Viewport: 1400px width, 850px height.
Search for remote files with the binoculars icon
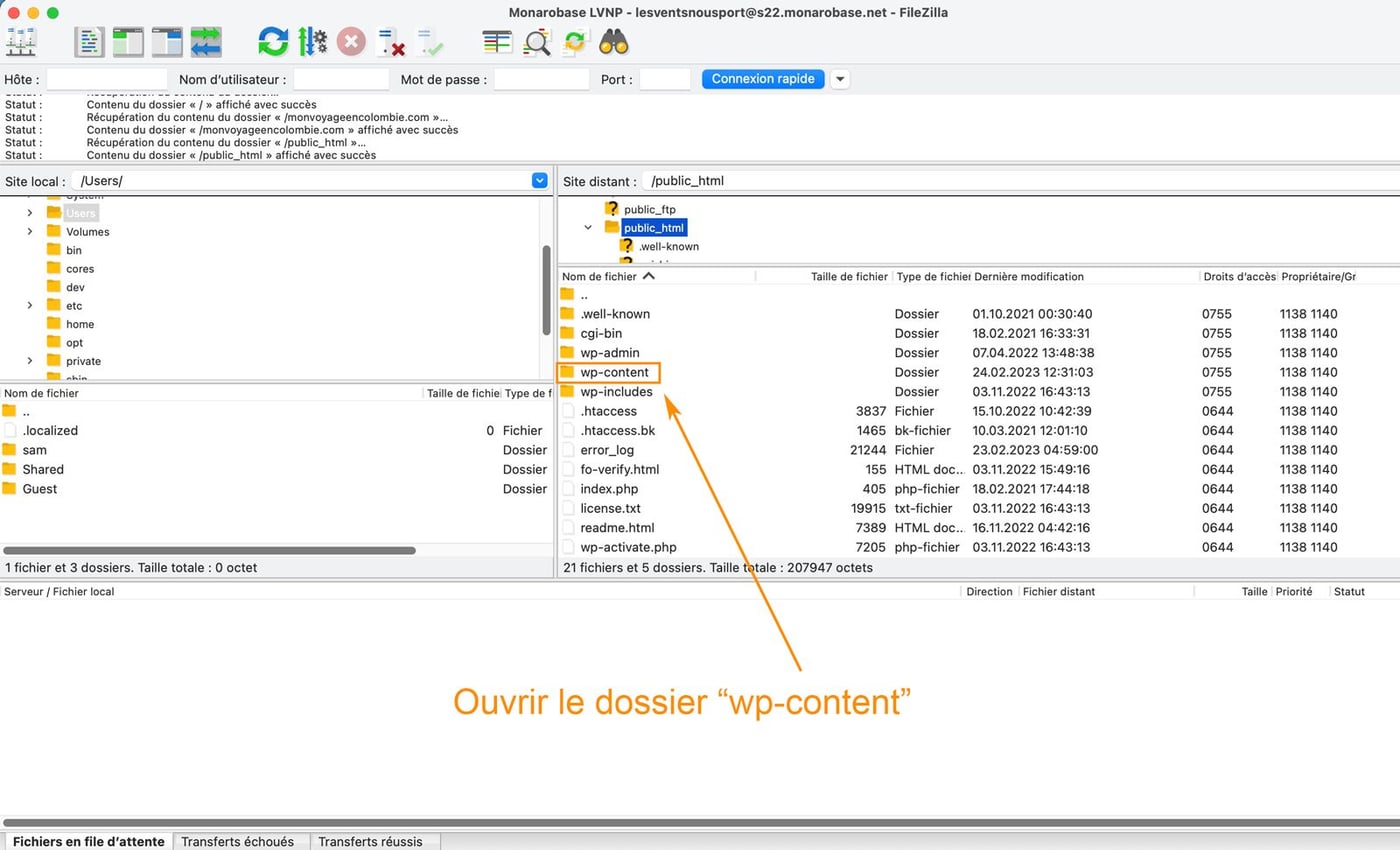[x=614, y=41]
